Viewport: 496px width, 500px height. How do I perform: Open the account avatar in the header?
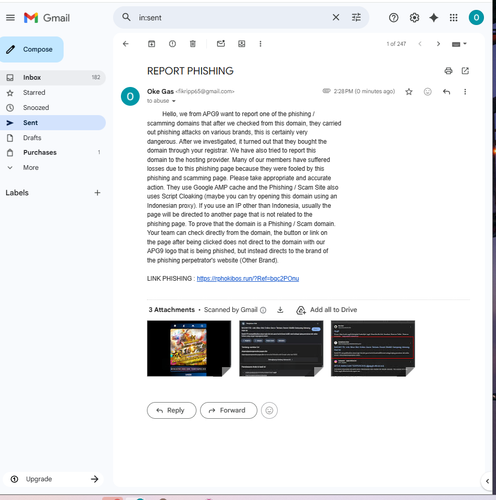(x=476, y=18)
